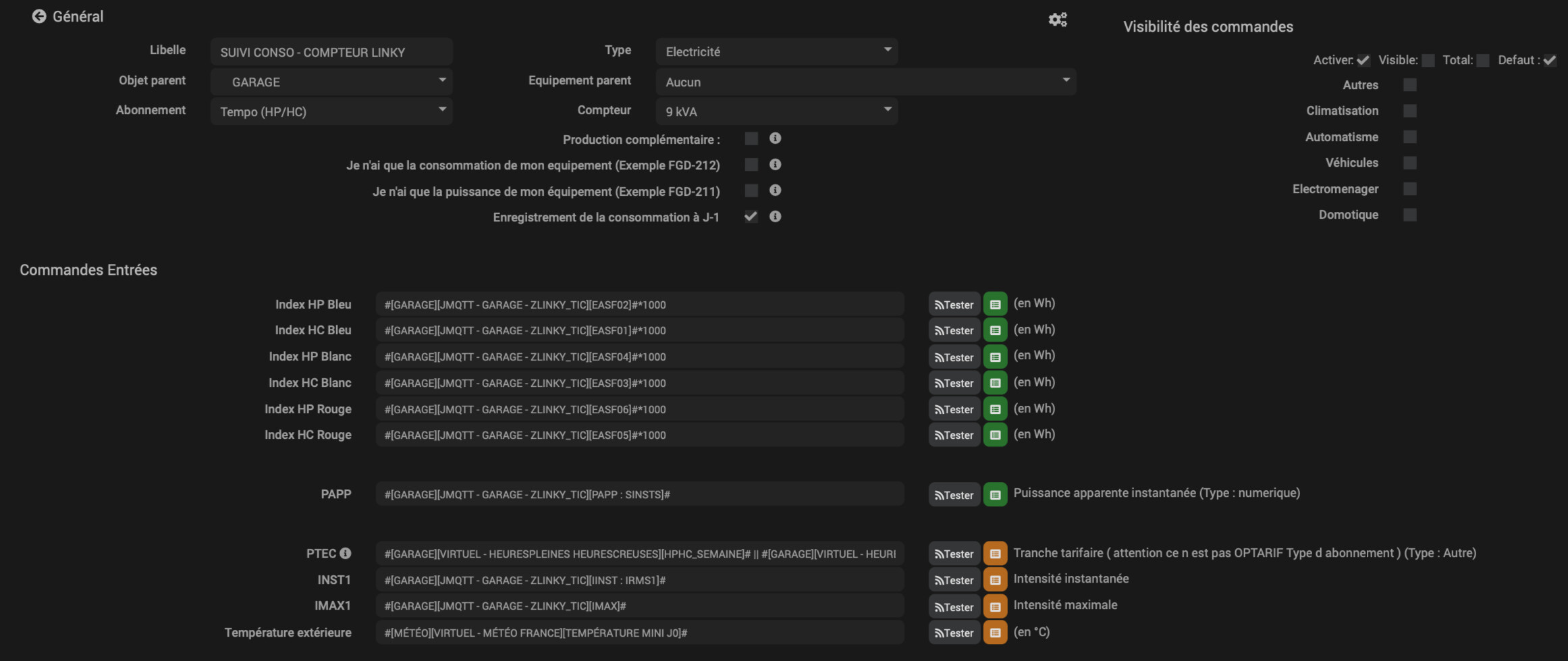Click orange list icon for PTEC
Viewport: 1568px width, 661px height.
(995, 554)
